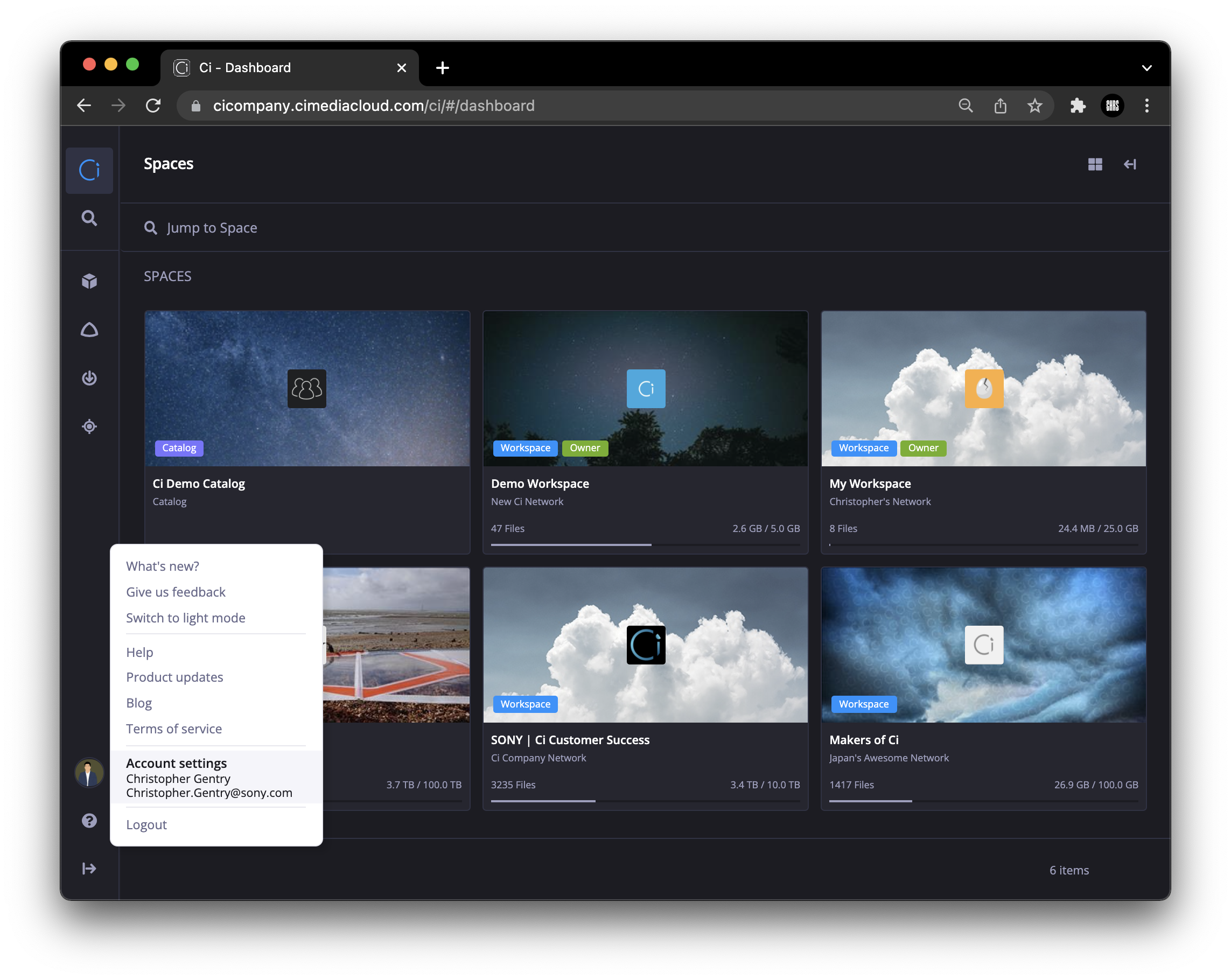
Task: Open the target crosshair sidebar icon
Action: 89,426
